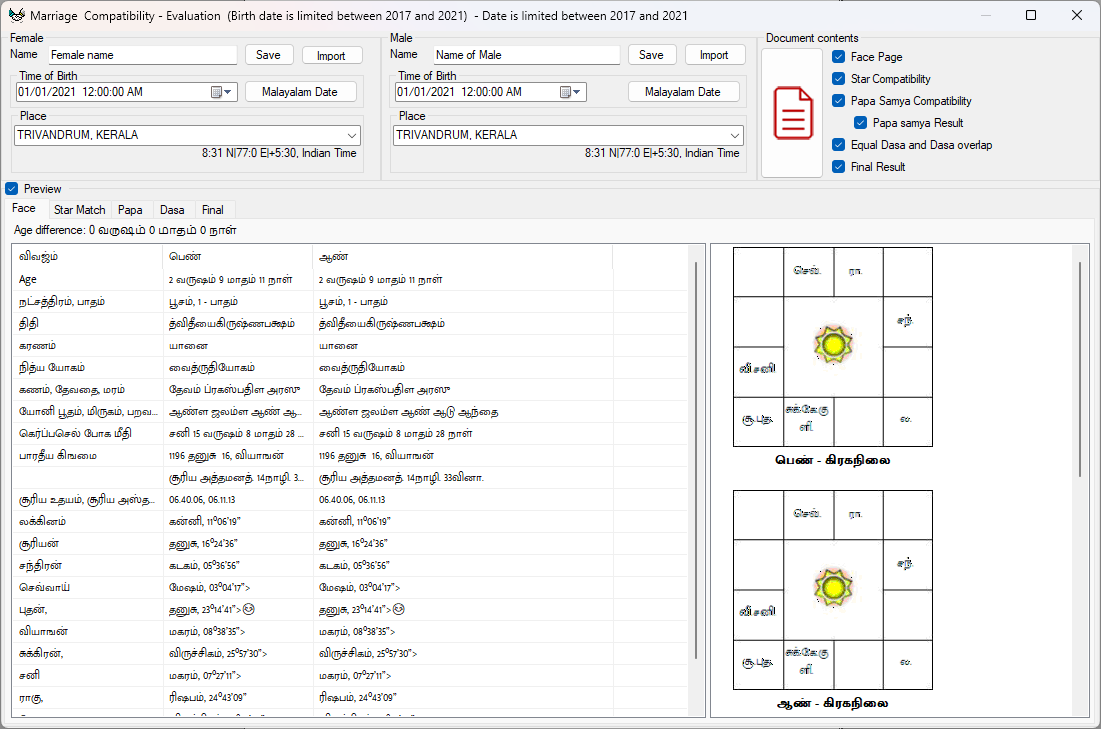Select the 'கரணம்' row label
1101x729 pixels.
[x=38, y=346]
